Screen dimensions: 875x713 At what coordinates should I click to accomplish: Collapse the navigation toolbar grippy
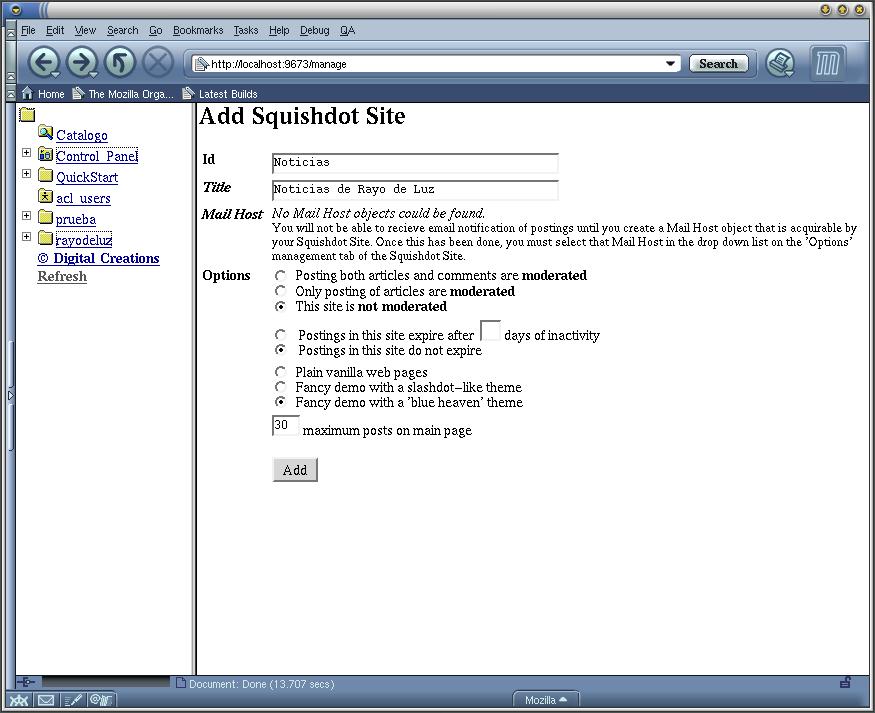point(11,62)
